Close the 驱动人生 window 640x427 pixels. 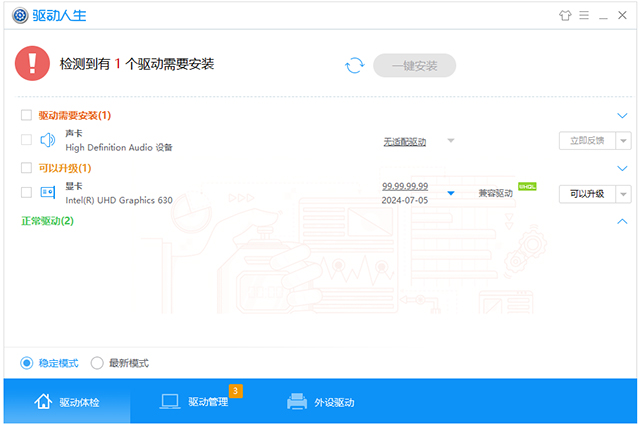click(x=622, y=16)
